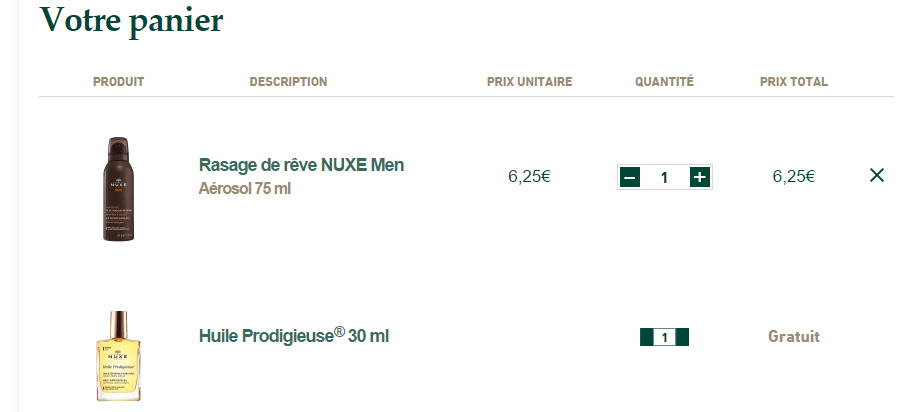Select the QUANTITÉ column header
This screenshot has height=412, width=911.
[x=664, y=82]
